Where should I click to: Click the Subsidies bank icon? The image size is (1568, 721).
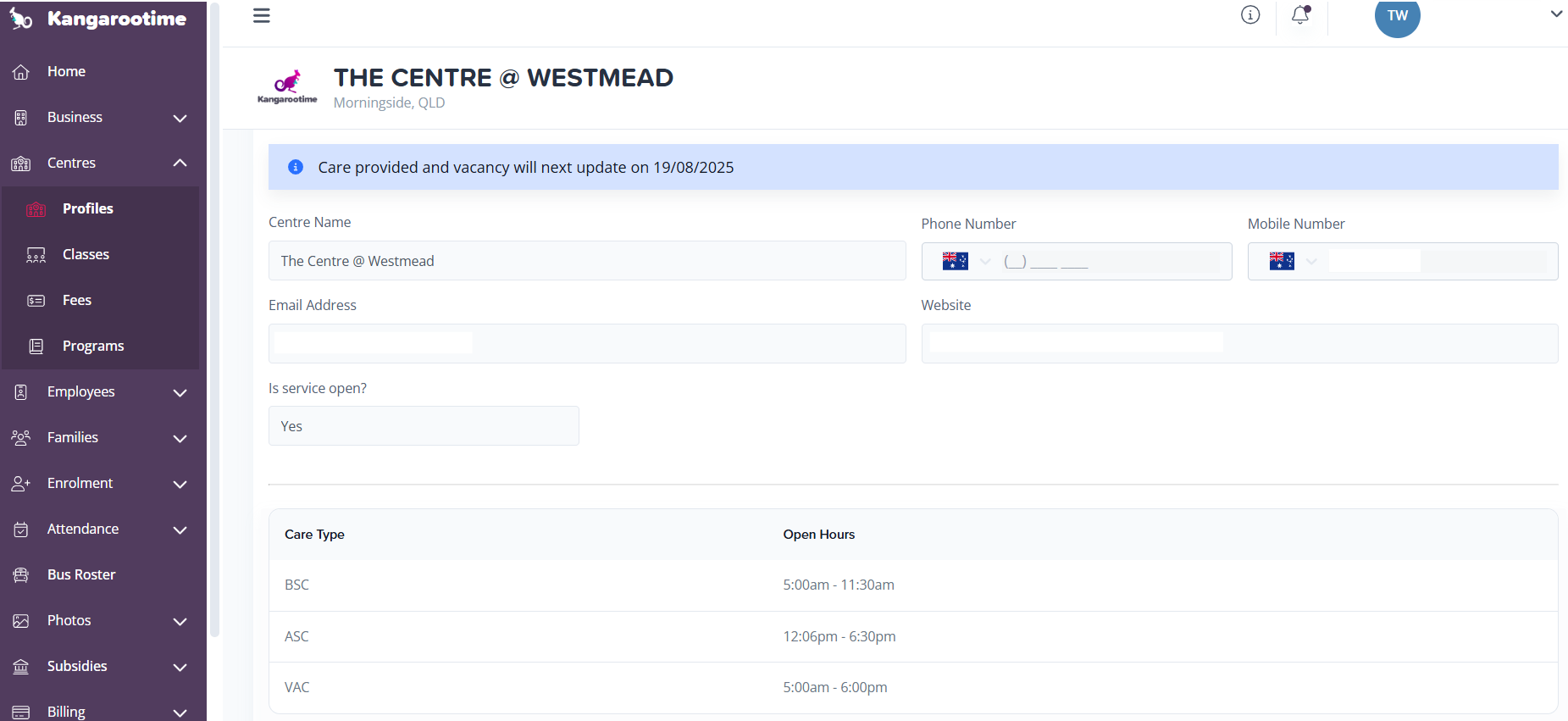[x=21, y=667]
